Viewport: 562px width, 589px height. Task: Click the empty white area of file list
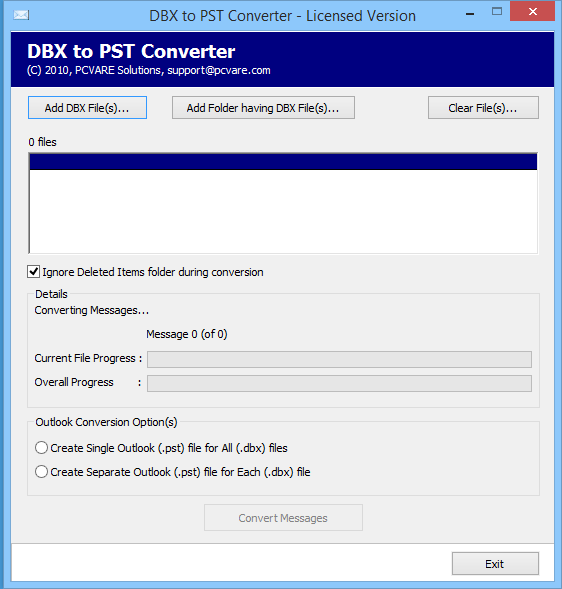283,211
